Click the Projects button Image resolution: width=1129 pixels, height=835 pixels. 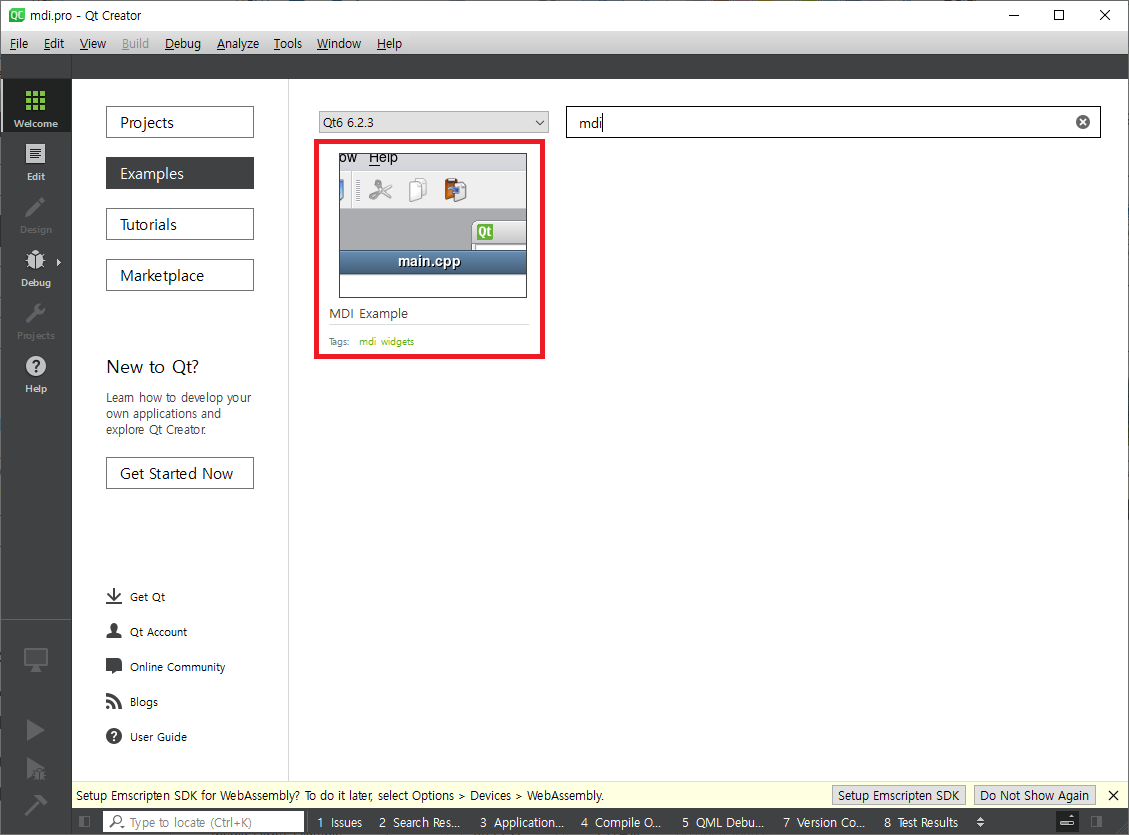click(x=180, y=122)
